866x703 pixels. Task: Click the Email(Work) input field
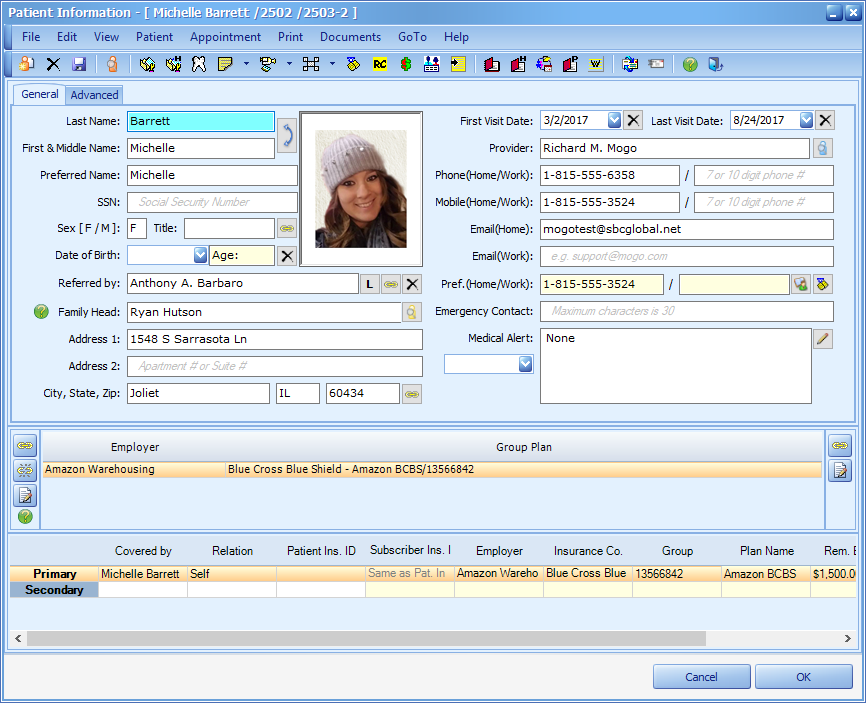tap(687, 256)
